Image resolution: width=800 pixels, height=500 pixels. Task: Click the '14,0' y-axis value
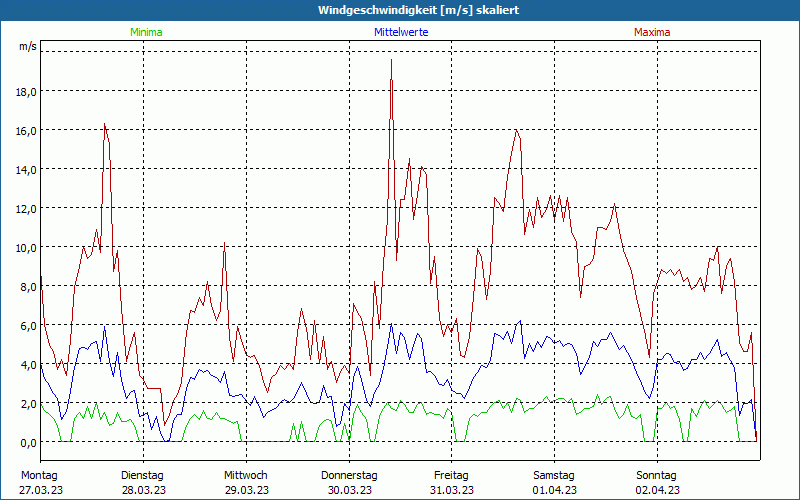(27, 170)
